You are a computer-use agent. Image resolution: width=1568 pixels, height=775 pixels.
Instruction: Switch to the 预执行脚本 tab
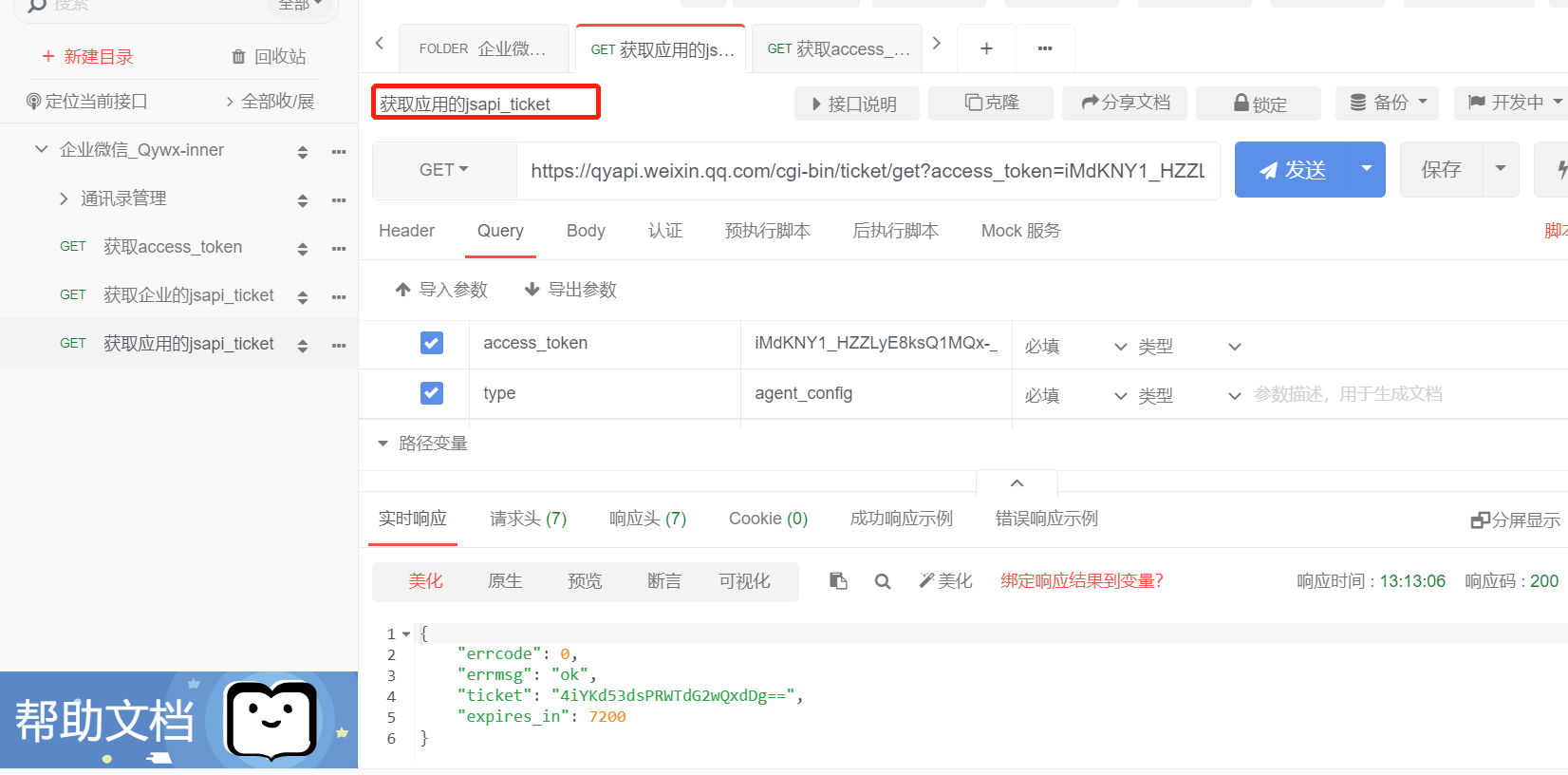click(x=768, y=231)
